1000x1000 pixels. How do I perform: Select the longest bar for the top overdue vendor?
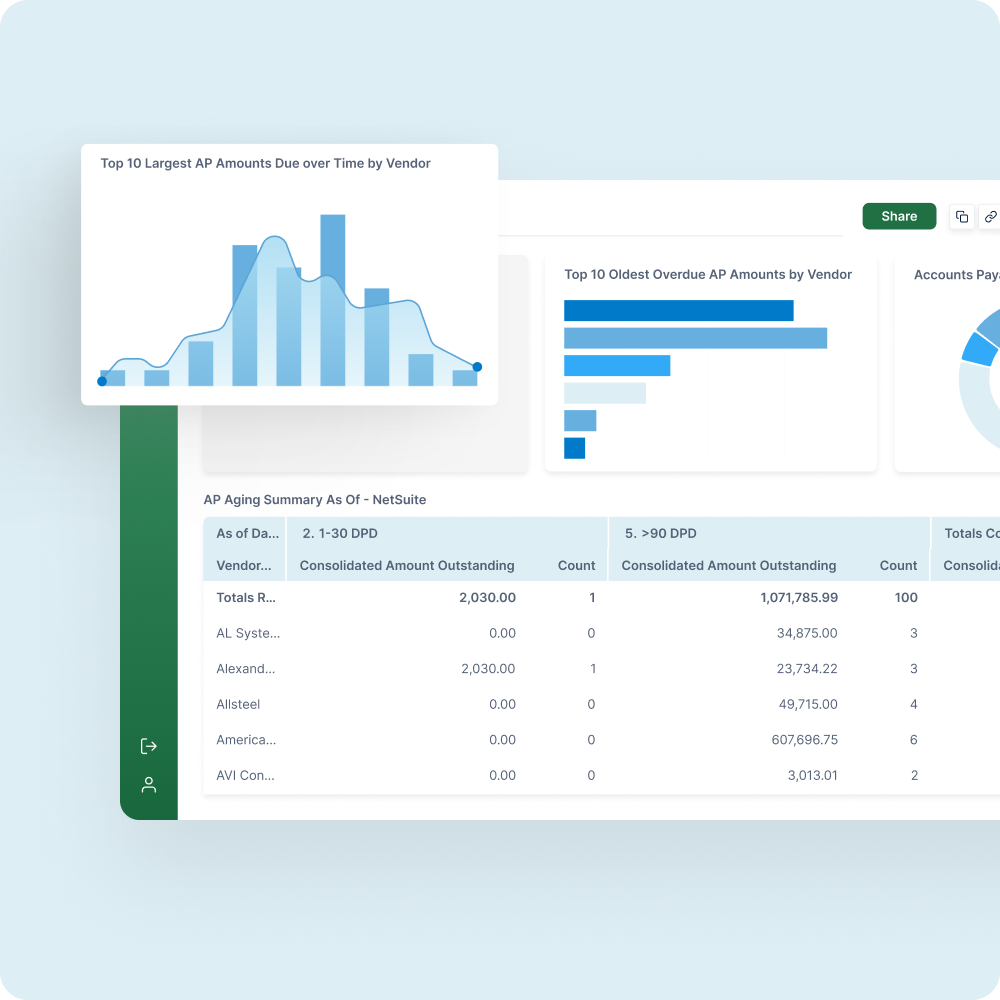(x=696, y=338)
